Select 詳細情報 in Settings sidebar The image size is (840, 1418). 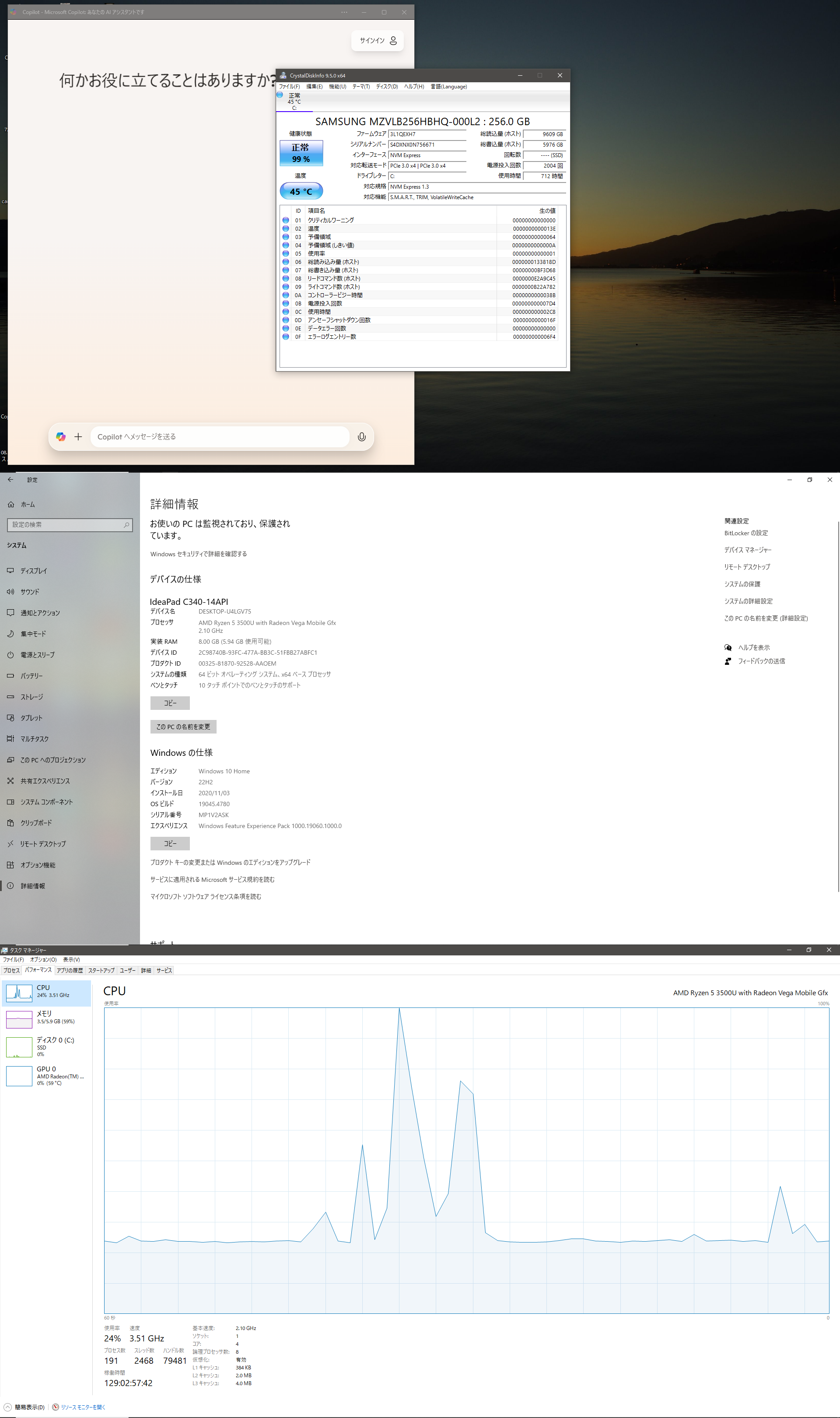(70, 886)
